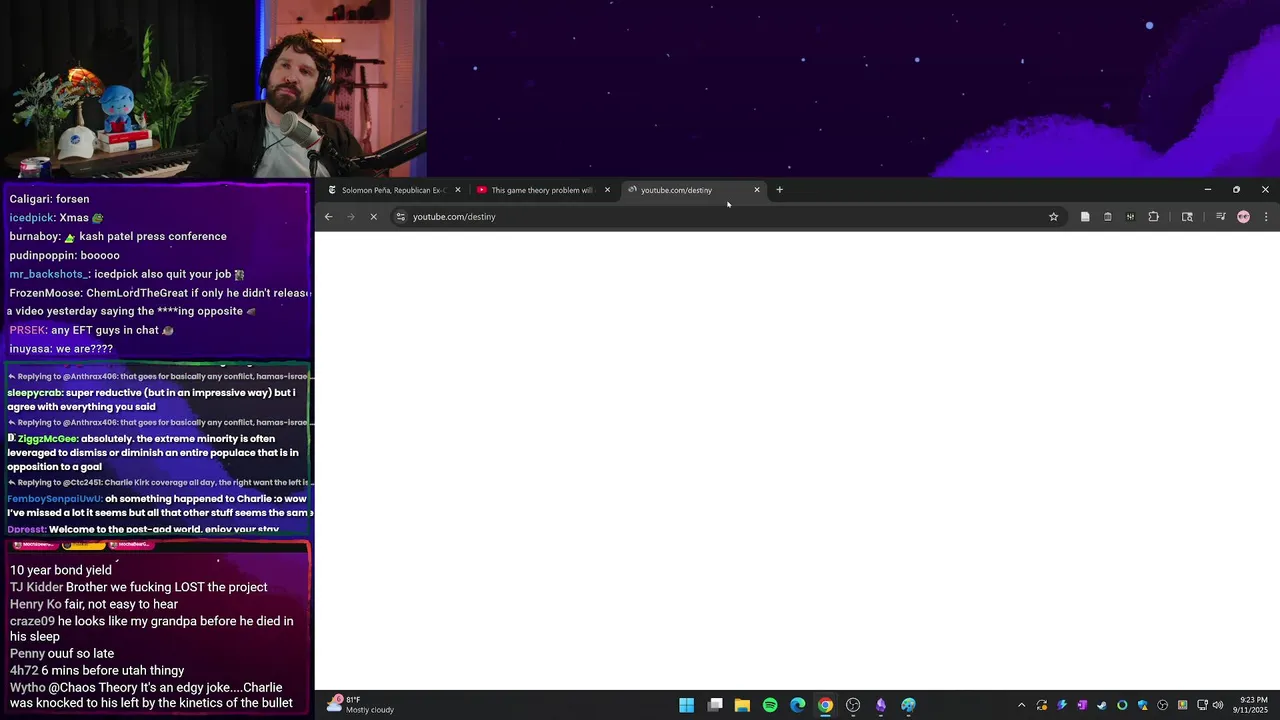Viewport: 1280px width, 720px height.
Task: Close the Solomon Peña tab
Action: (x=458, y=190)
